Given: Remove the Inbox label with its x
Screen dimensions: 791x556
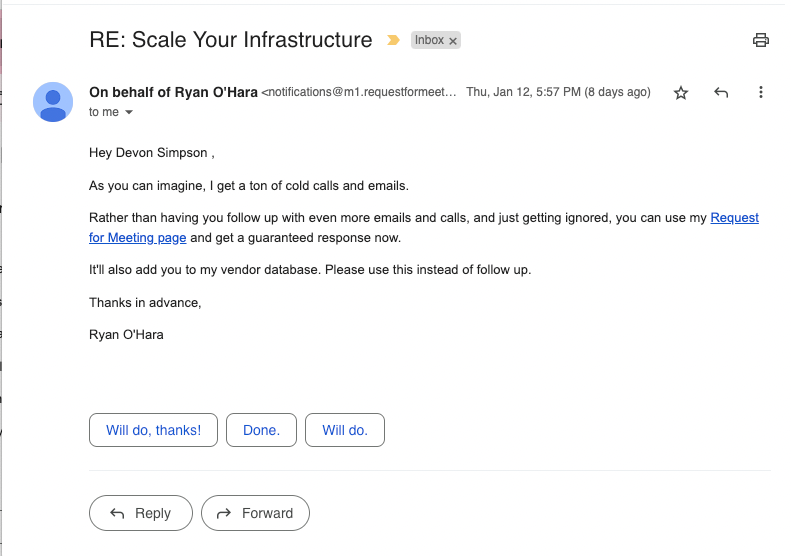Looking at the screenshot, I should click(453, 41).
